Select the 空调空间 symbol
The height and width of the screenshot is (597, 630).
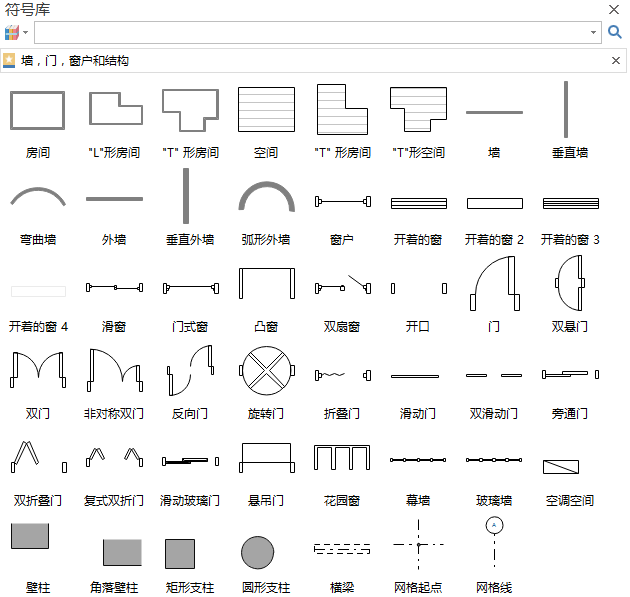[561, 467]
